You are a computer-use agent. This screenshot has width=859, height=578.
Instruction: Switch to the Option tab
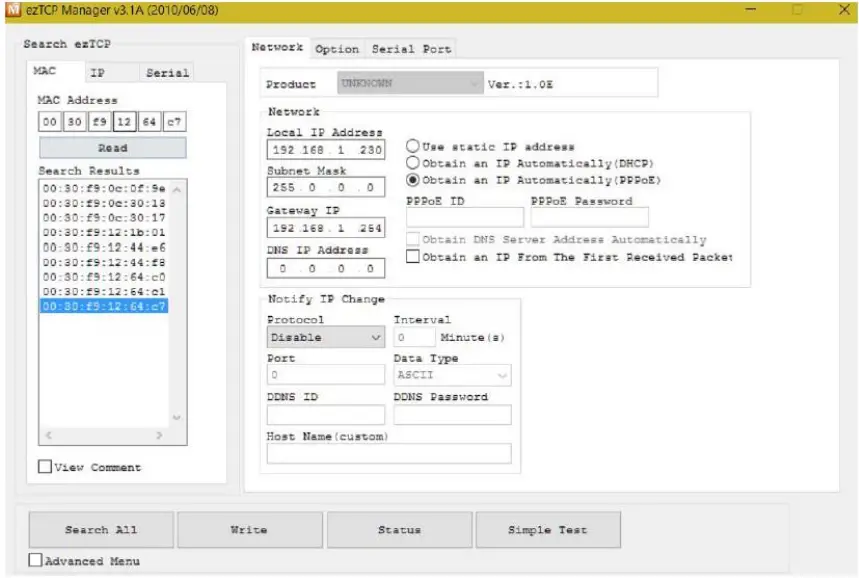coord(337,49)
